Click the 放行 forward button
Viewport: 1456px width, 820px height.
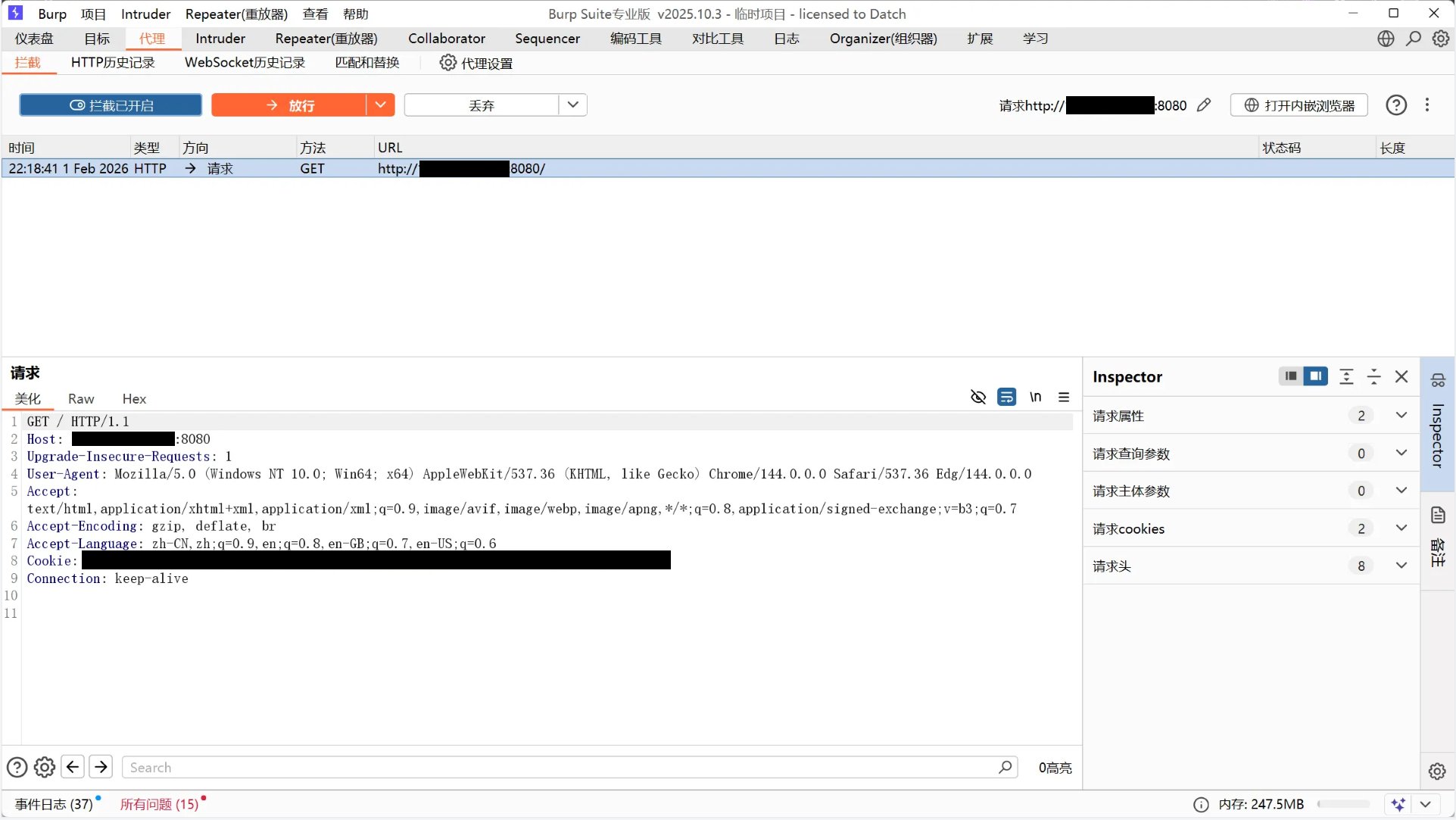coord(289,105)
